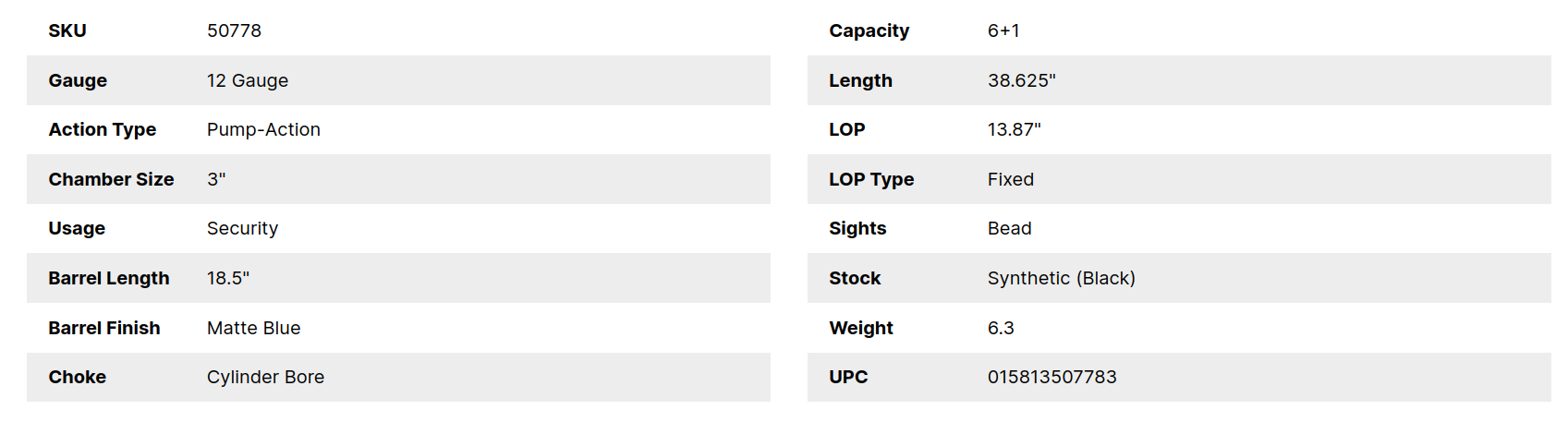Click the Capacity 6+1 value

(1003, 30)
